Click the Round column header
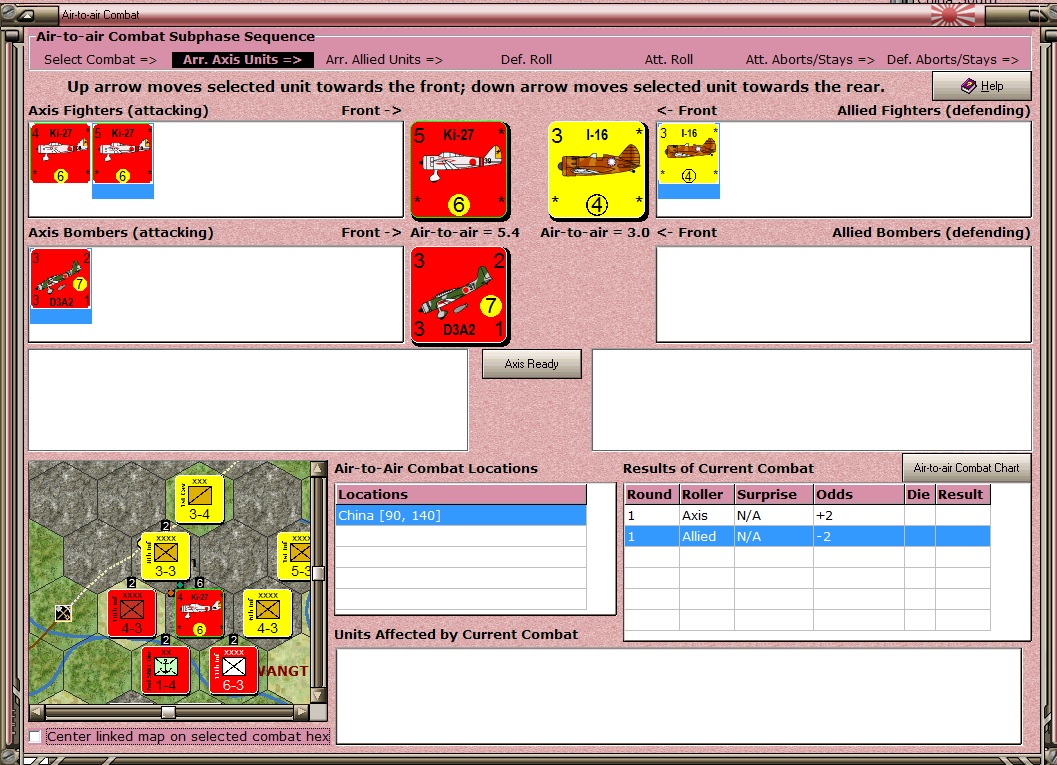The width and height of the screenshot is (1057, 765). pyautogui.click(x=651, y=494)
